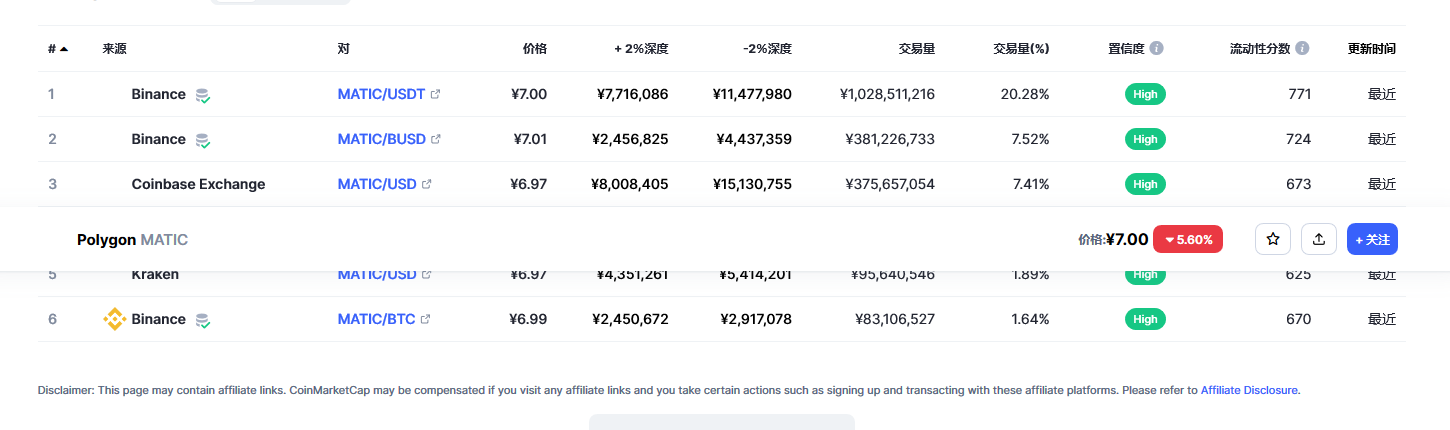The image size is (1450, 430).
Task: Click the info icon next to 置信度
Action: point(1156,48)
